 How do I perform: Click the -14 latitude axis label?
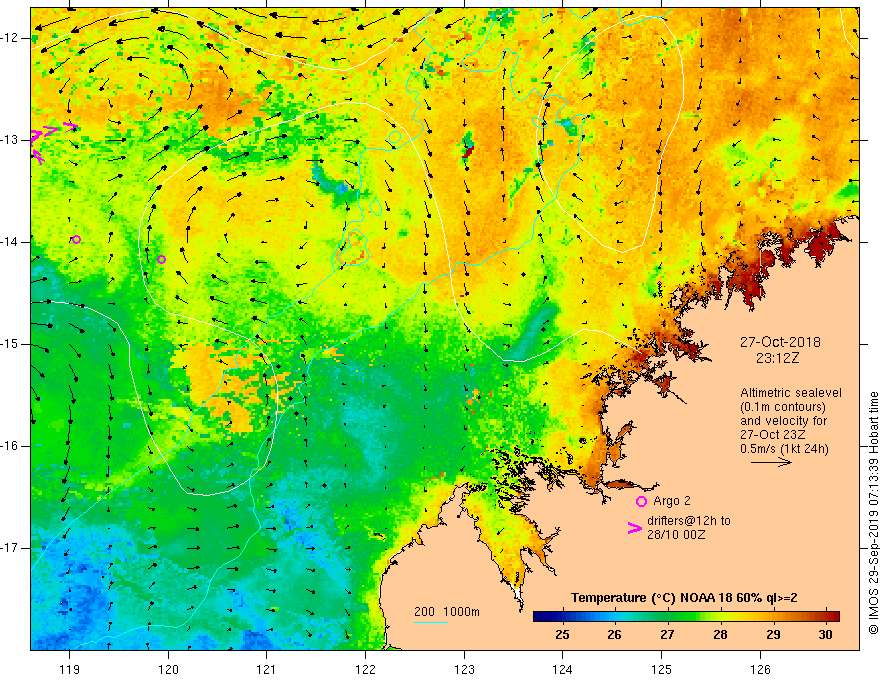(10, 242)
